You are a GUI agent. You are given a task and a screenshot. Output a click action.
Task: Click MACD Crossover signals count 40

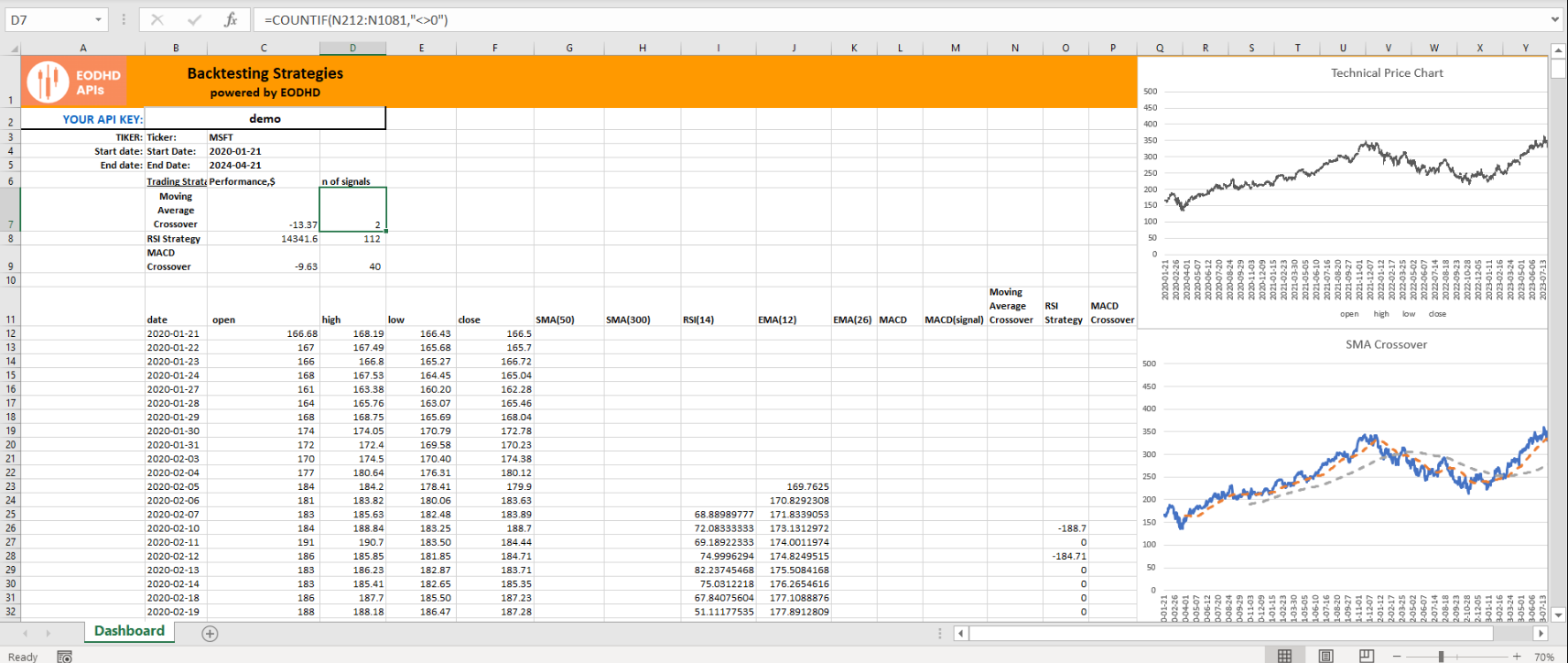click(x=352, y=259)
